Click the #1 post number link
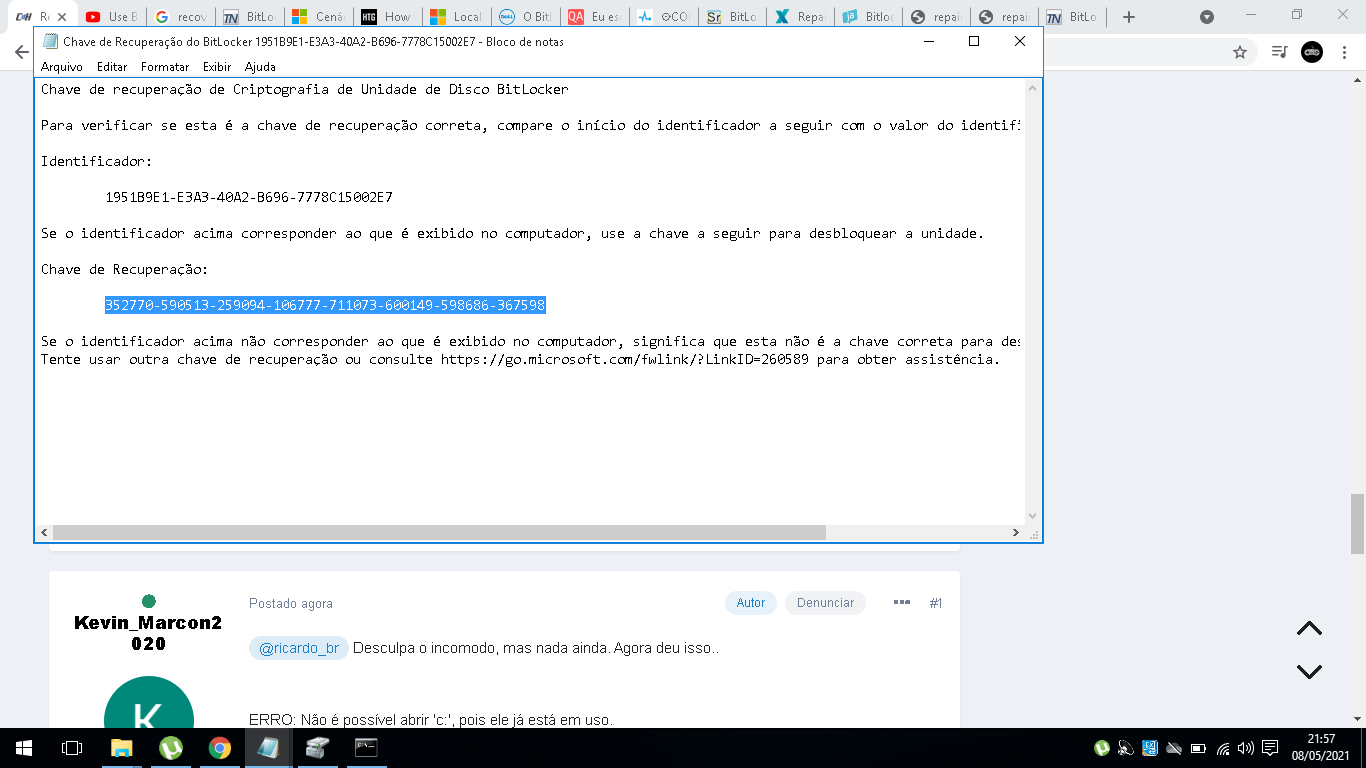The height and width of the screenshot is (768, 1366). [x=935, y=603]
